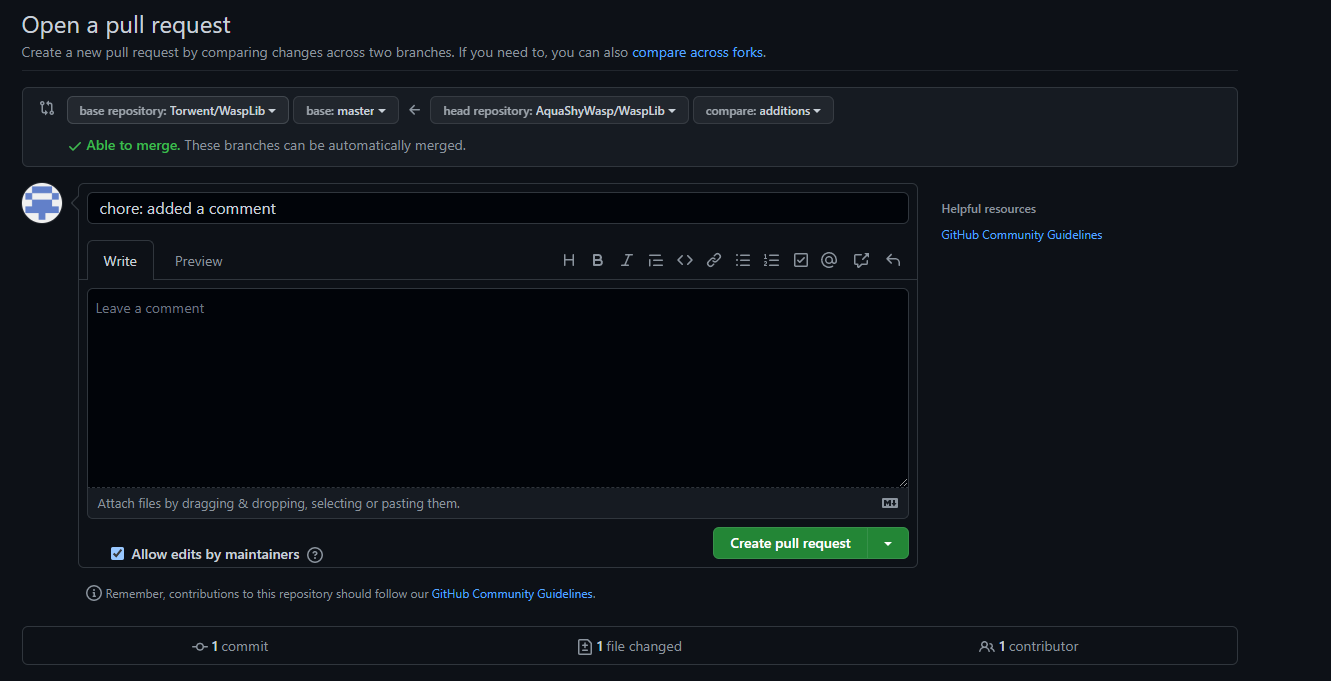Mention a user with the @ icon

point(829,260)
